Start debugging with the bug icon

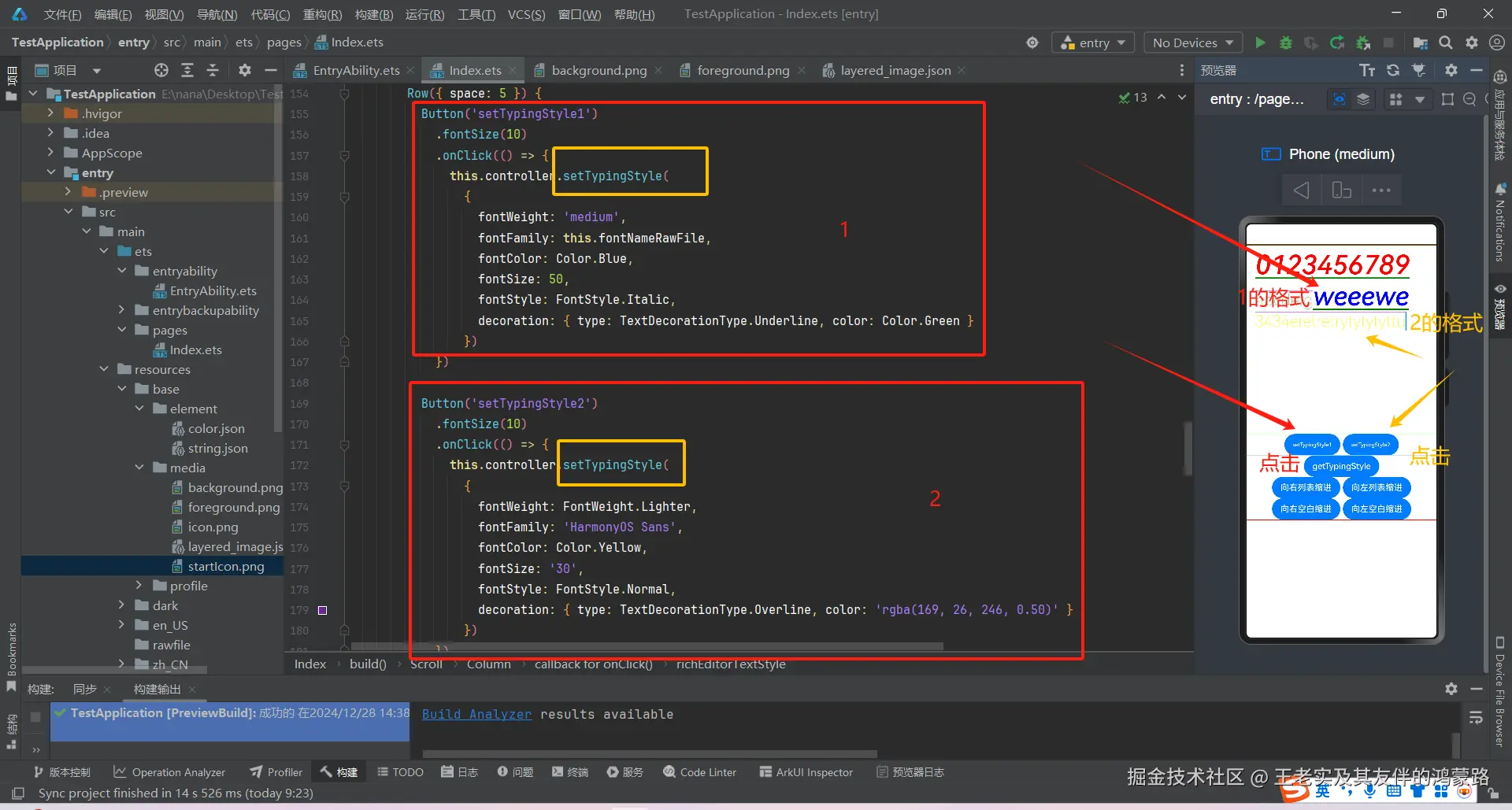pos(1285,43)
